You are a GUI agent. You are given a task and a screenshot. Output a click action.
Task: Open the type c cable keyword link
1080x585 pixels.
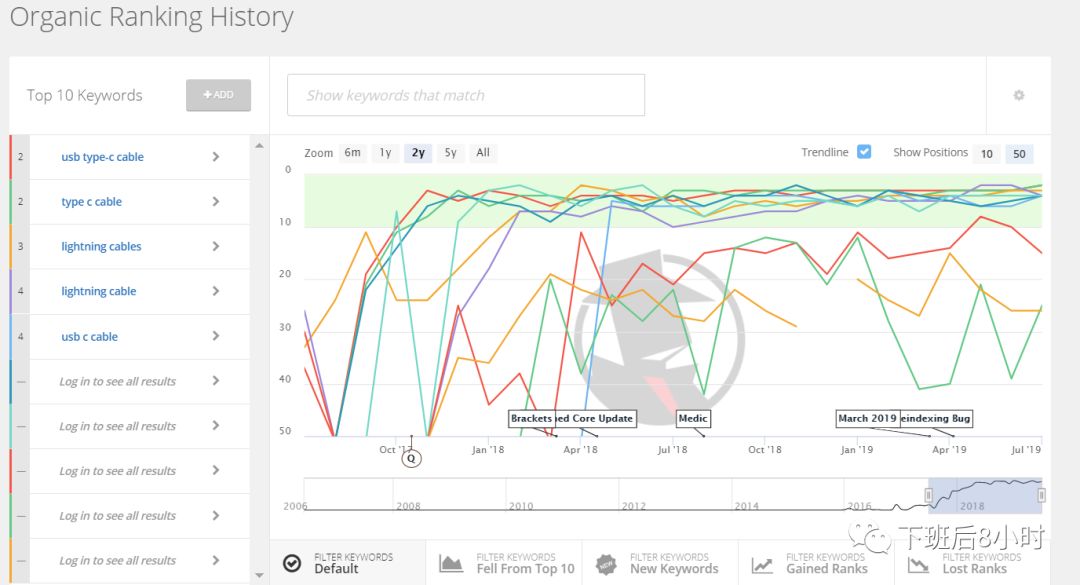[x=92, y=201]
